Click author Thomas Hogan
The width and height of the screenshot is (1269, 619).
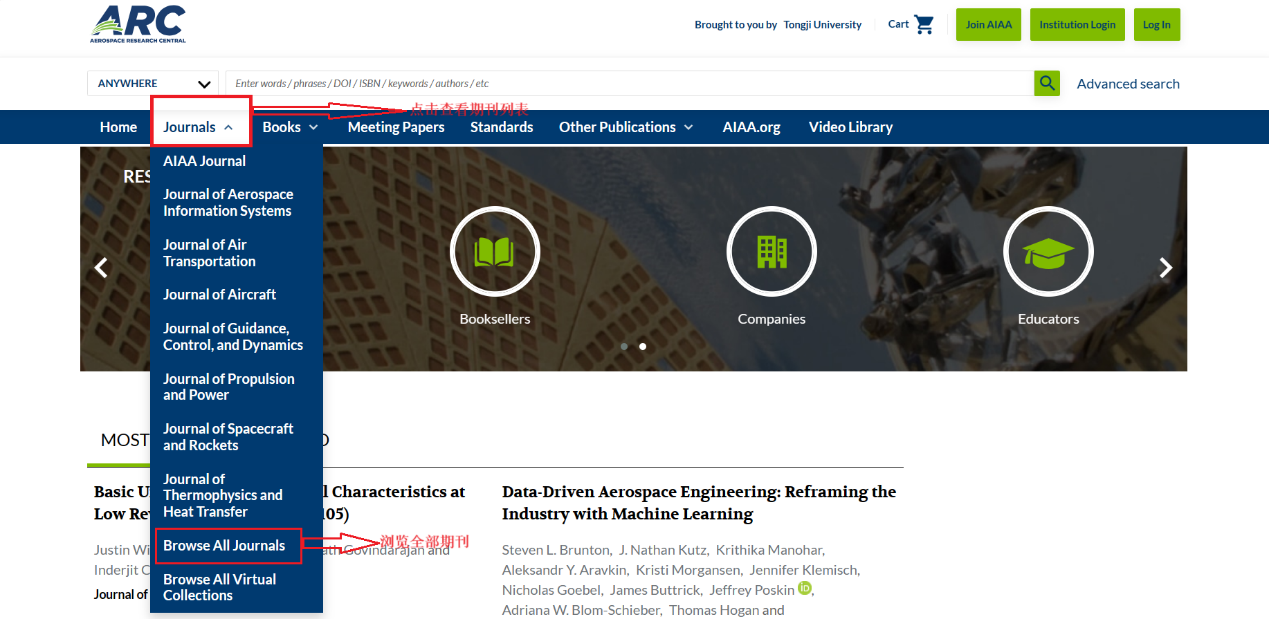[714, 610]
